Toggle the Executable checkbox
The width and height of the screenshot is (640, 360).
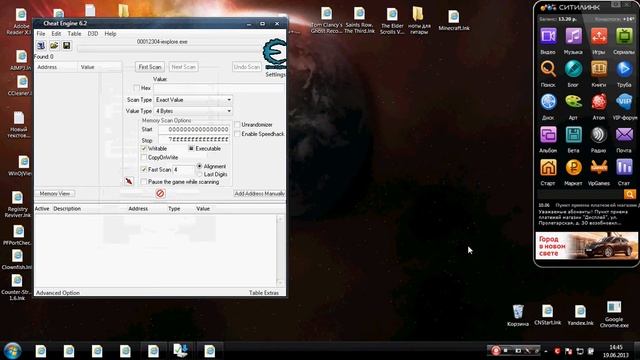(x=191, y=149)
